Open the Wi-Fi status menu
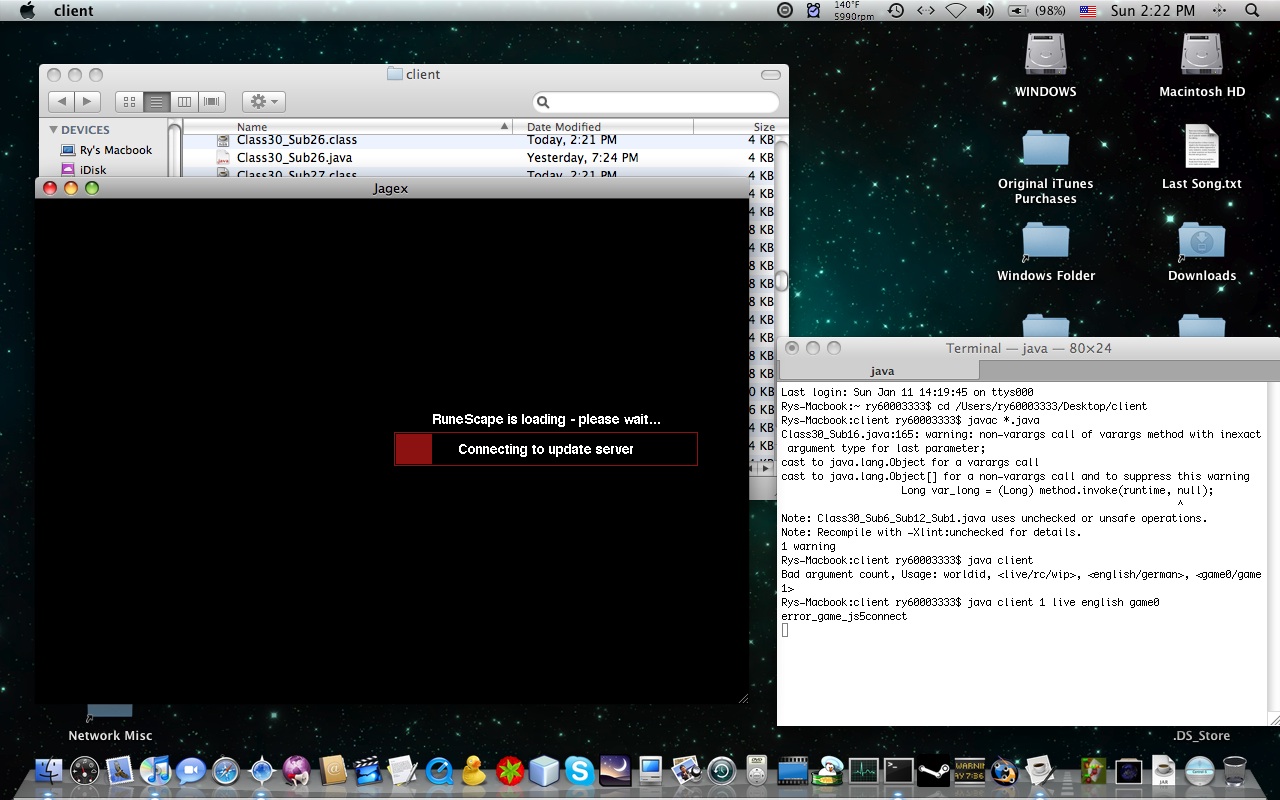This screenshot has height=800, width=1280. 955,11
